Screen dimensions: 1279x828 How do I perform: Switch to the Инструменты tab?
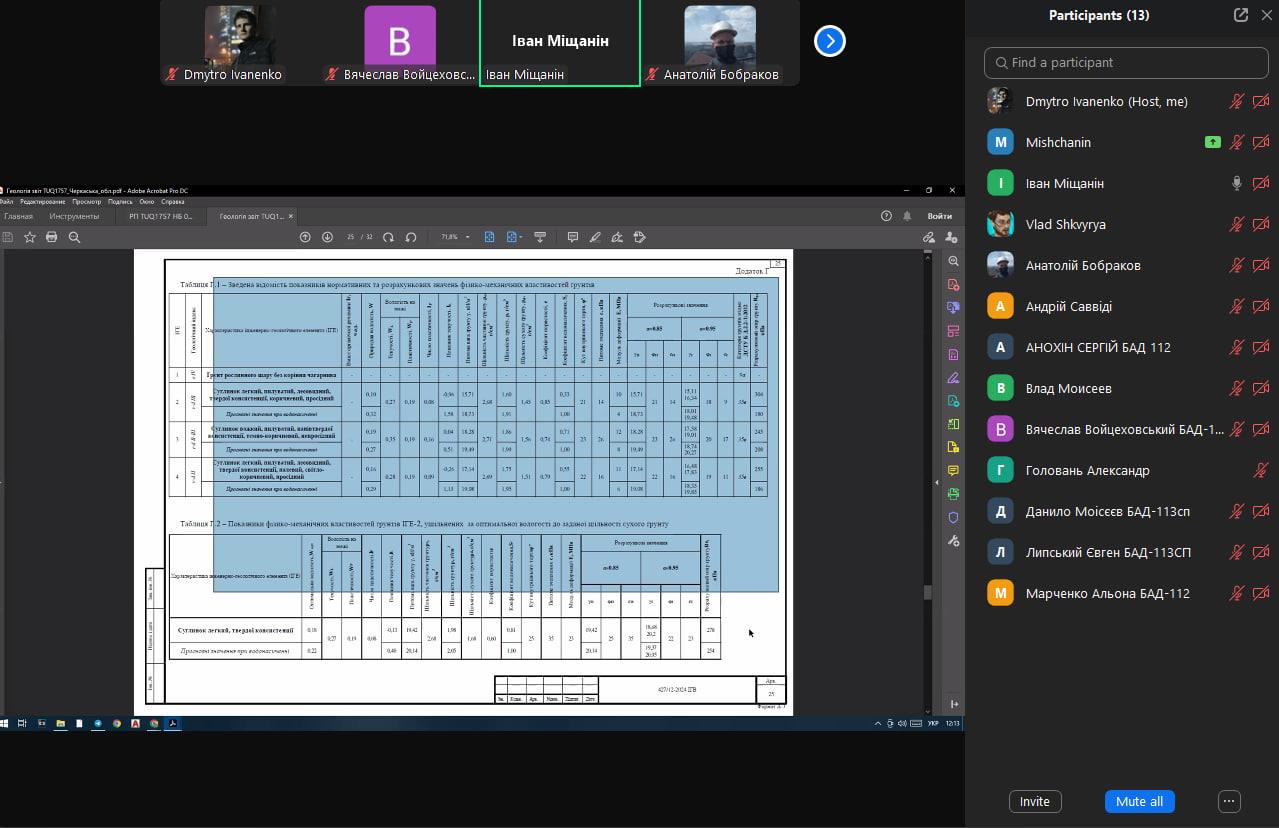tap(74, 216)
